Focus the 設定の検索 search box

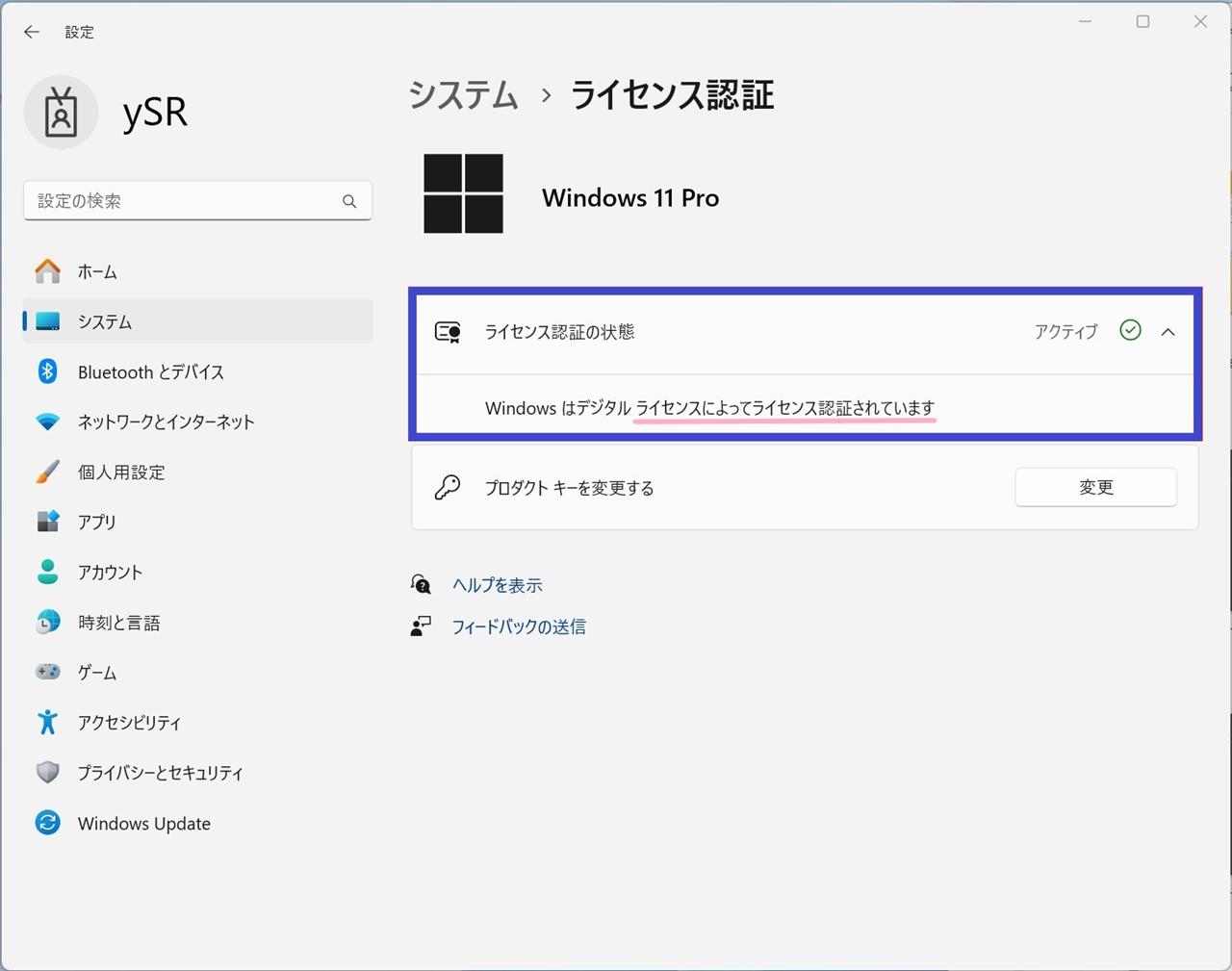197,201
